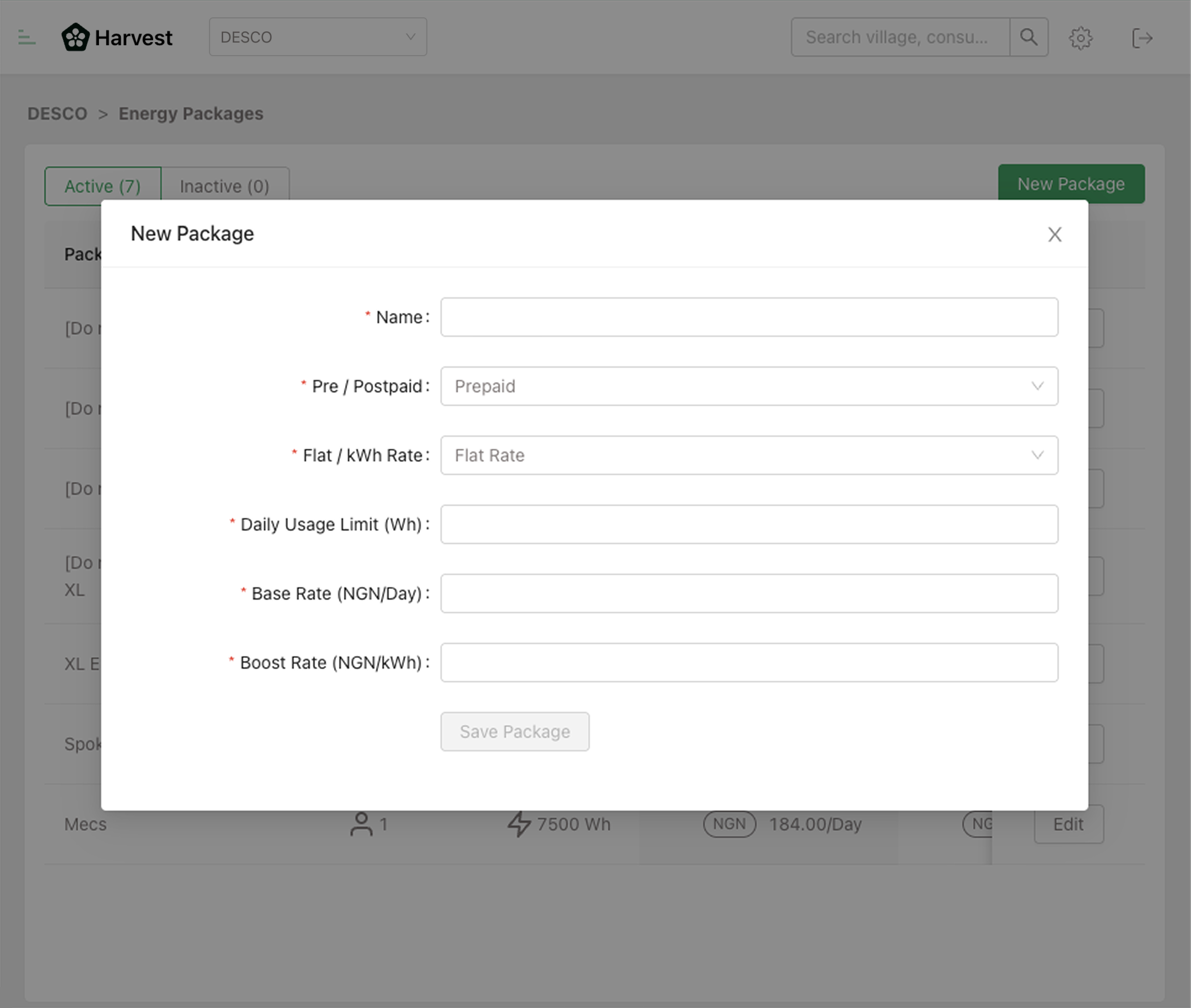The width and height of the screenshot is (1192, 1008).
Task: Click the search magnifier icon
Action: coord(1029,37)
